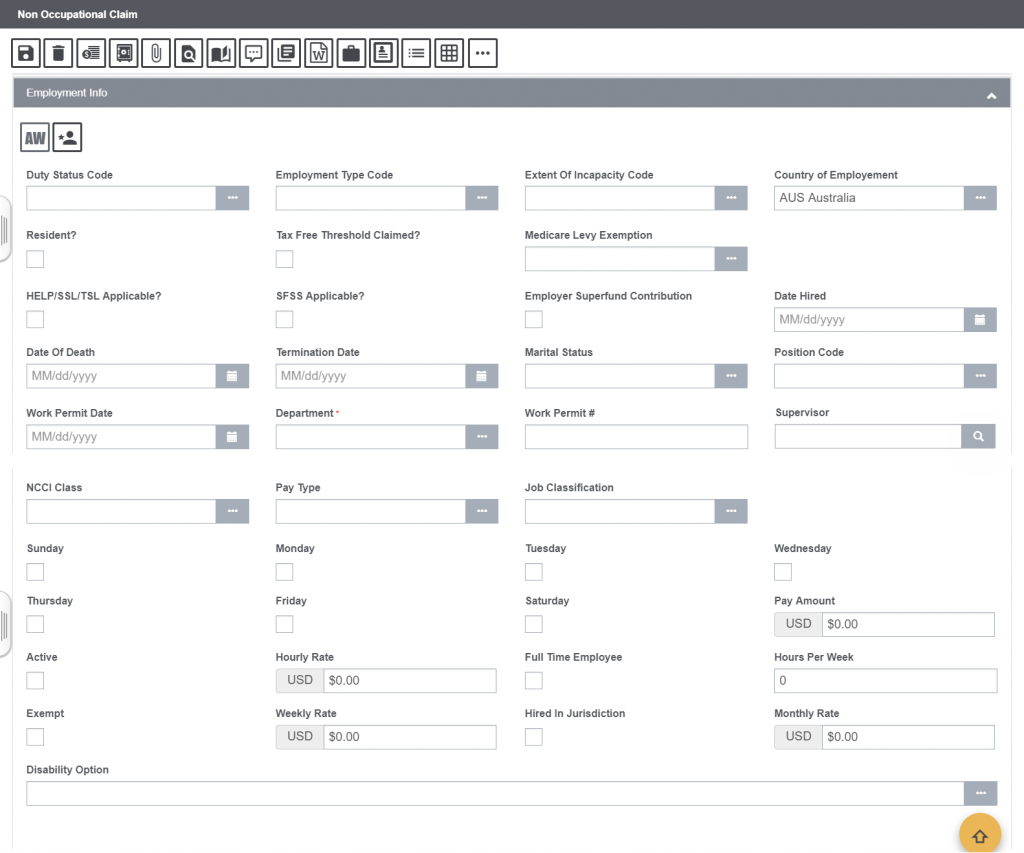Open the Date Hired calendar picker
Screen dimensions: 1024x853
[980, 319]
